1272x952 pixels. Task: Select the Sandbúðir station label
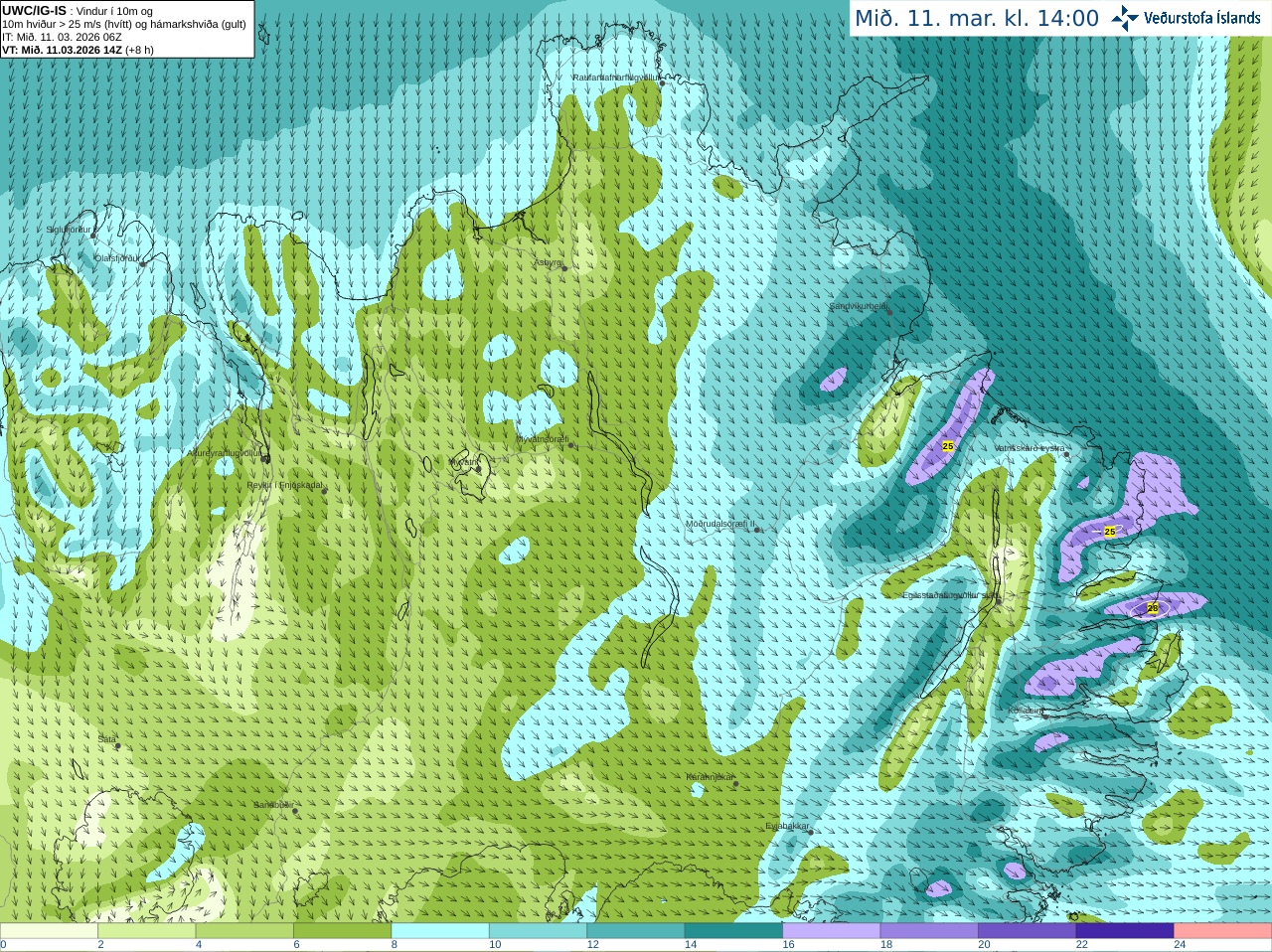pos(273,805)
